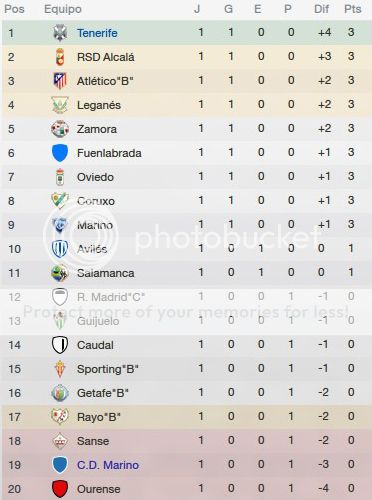This screenshot has width=372, height=500.
Task: Click the blue Fuenlabrada shield icon
Action: click(x=60, y=153)
